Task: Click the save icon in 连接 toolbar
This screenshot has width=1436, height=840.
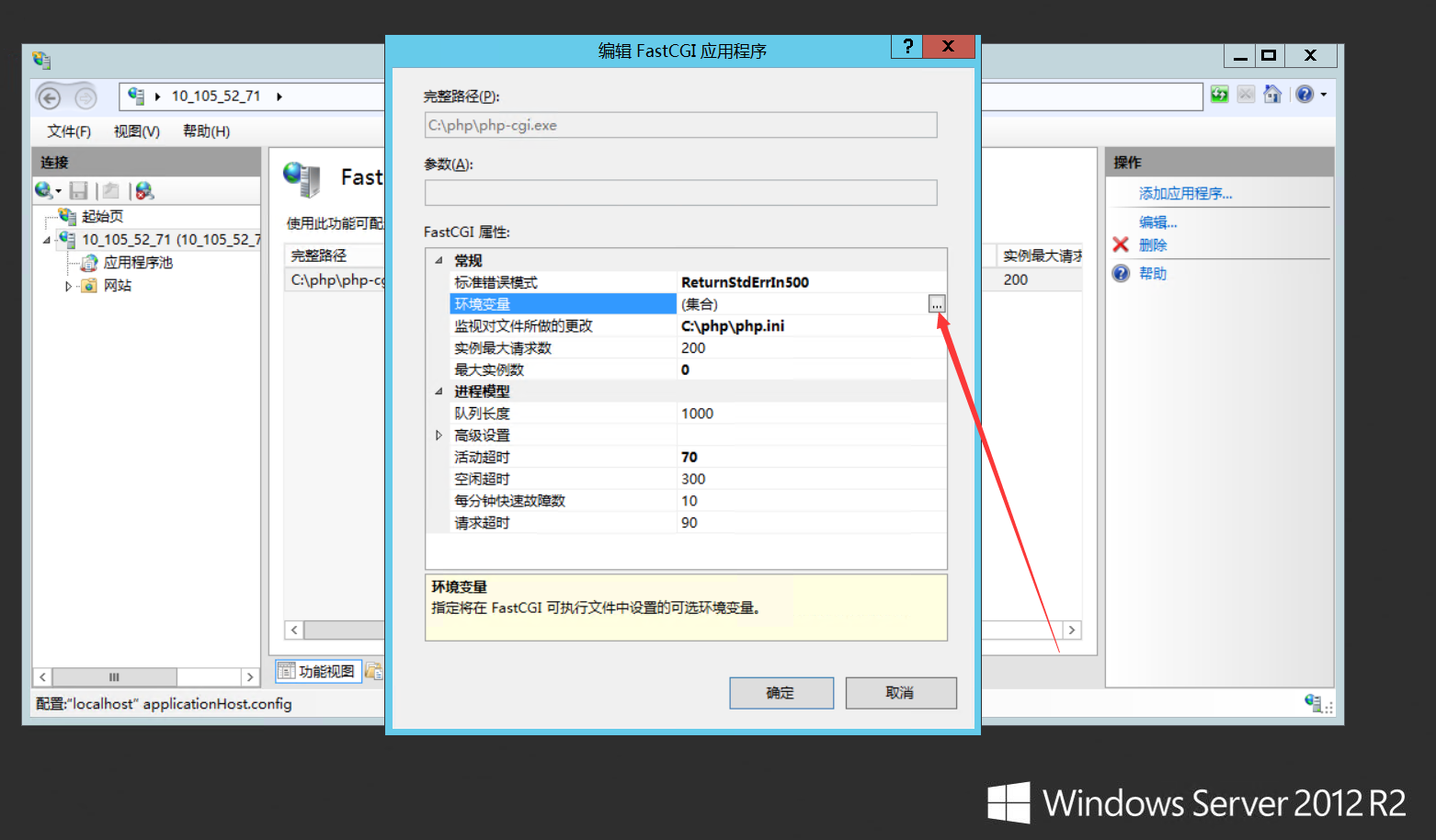Action: pos(79,190)
